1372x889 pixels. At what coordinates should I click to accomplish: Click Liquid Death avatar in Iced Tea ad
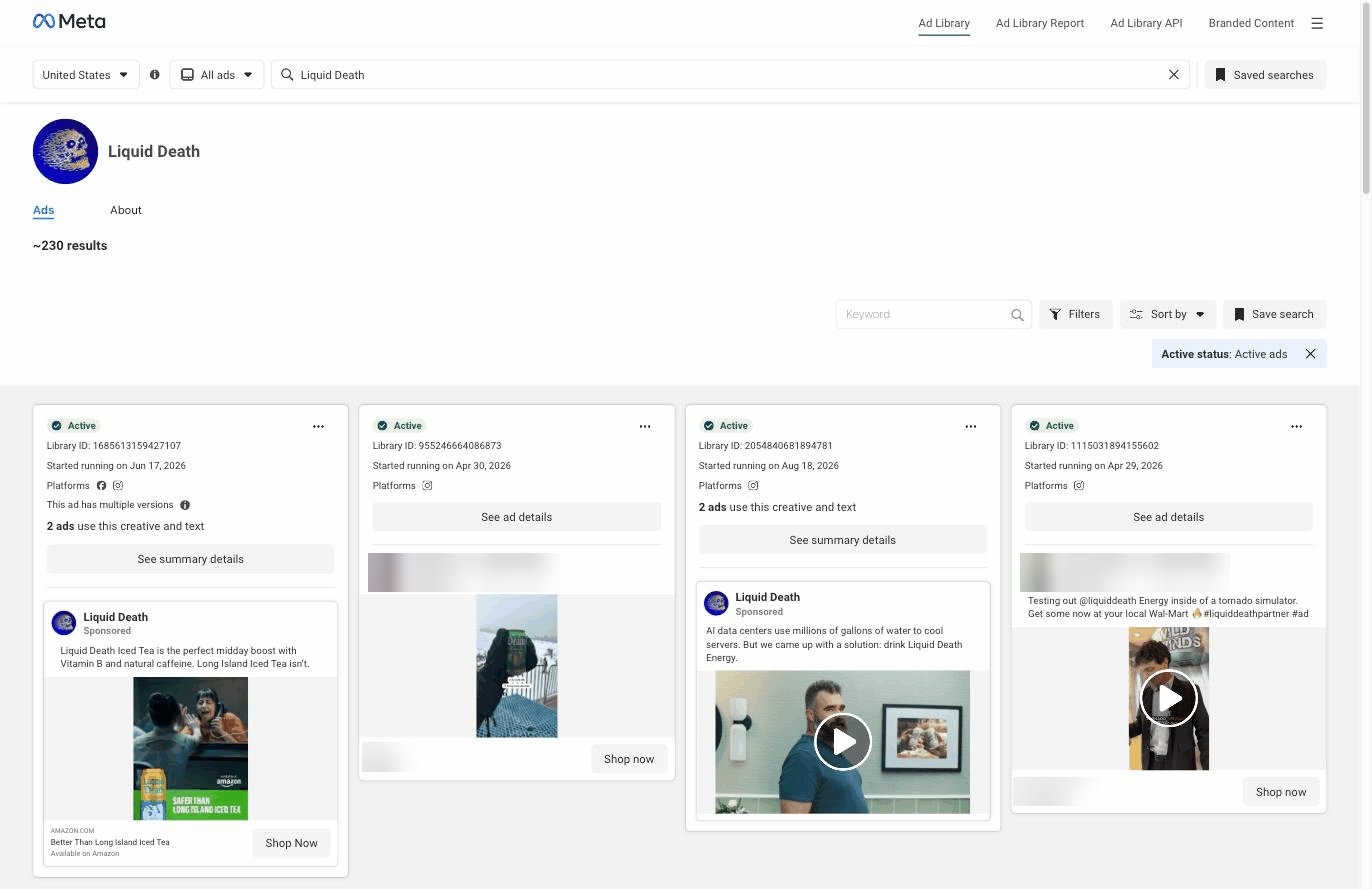click(x=64, y=622)
